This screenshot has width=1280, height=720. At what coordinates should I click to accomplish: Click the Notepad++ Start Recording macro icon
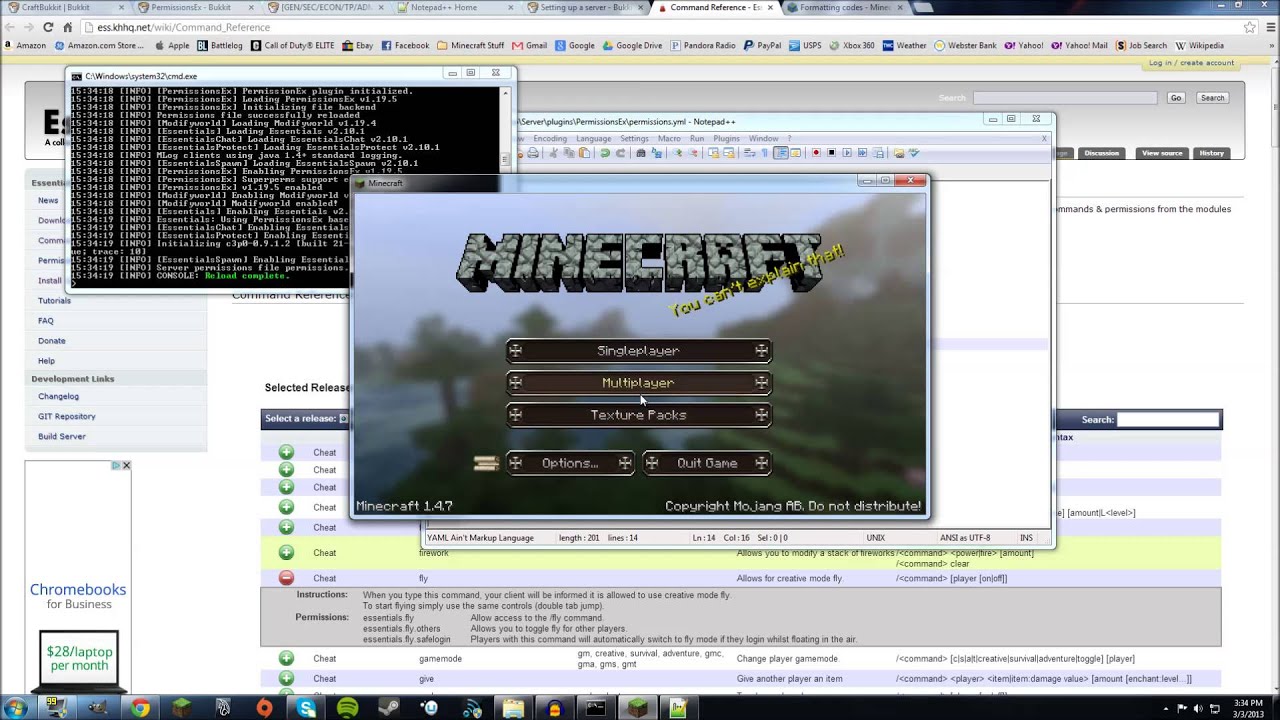coord(815,153)
